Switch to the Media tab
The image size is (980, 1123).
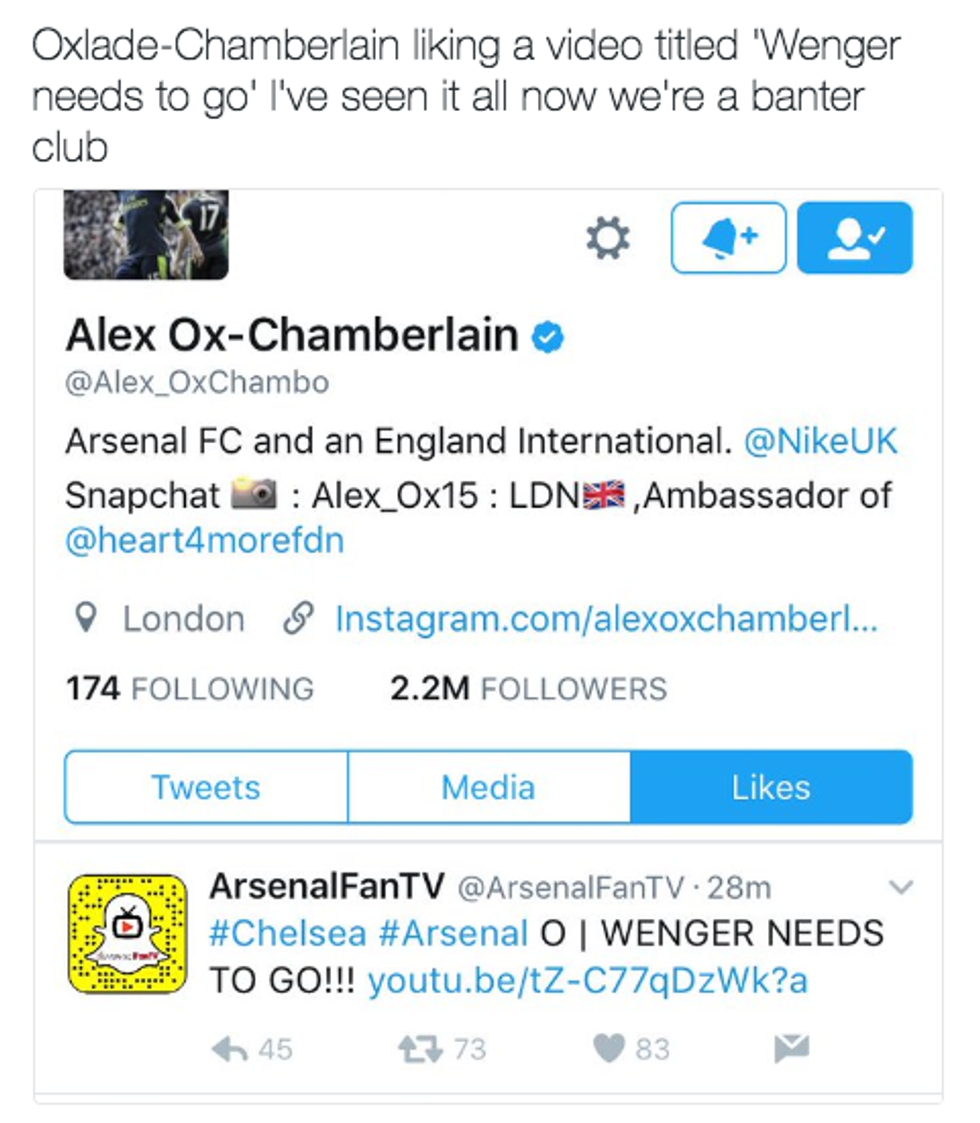tap(488, 787)
